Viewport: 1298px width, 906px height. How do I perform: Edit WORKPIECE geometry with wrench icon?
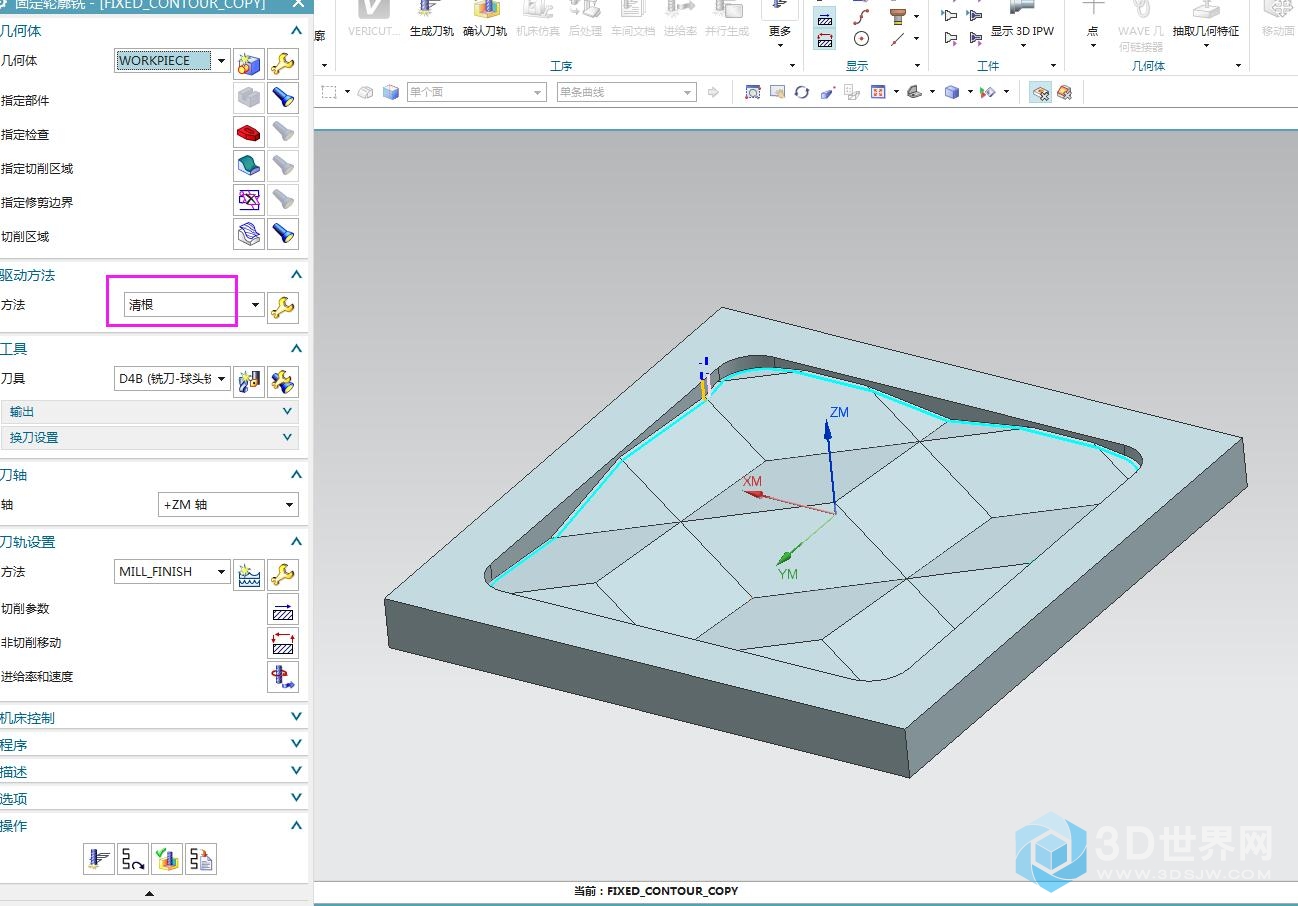point(283,64)
